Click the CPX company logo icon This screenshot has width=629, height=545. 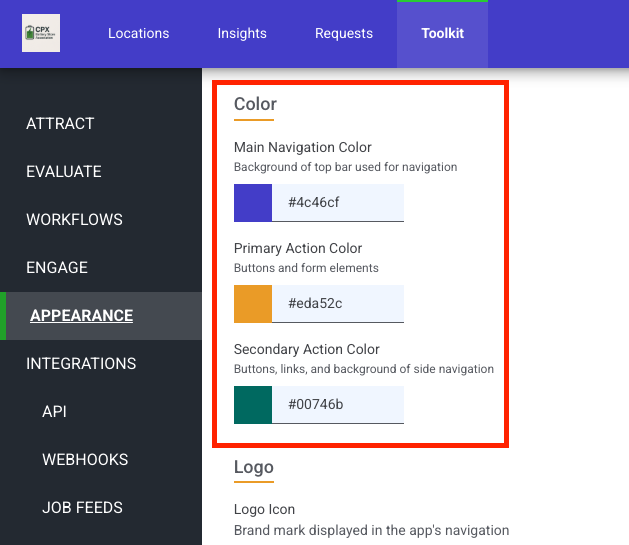pos(41,33)
